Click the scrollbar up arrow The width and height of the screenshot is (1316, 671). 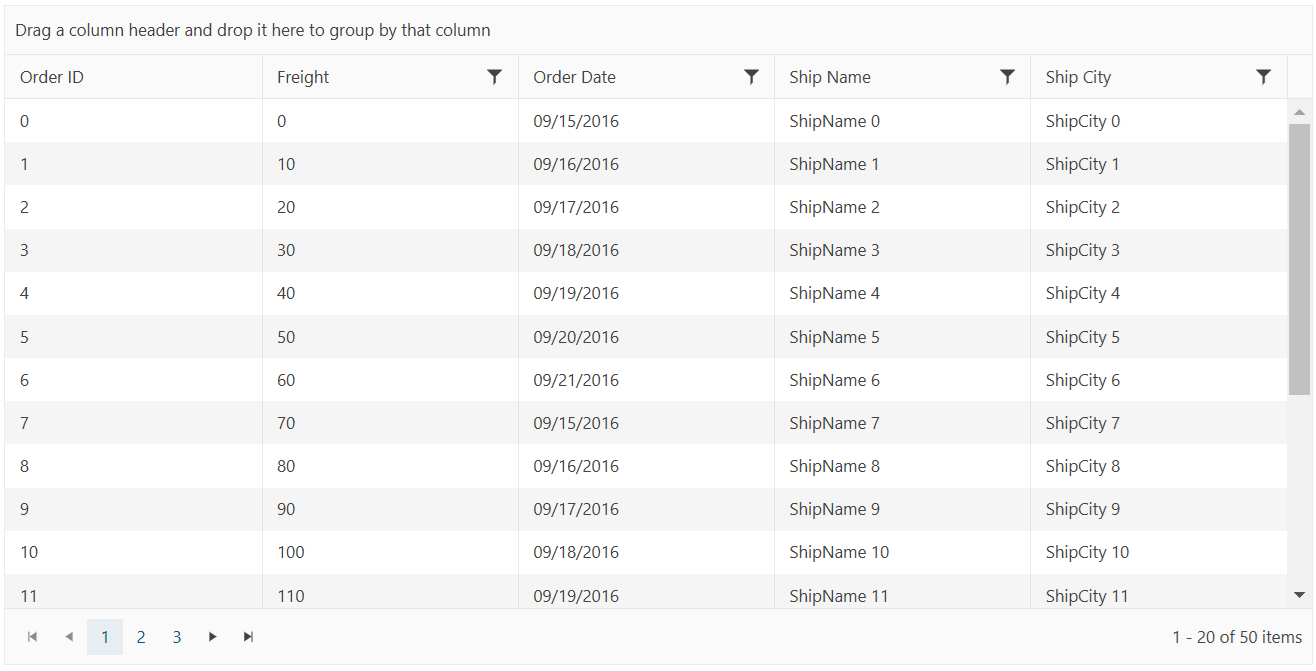[x=1299, y=112]
